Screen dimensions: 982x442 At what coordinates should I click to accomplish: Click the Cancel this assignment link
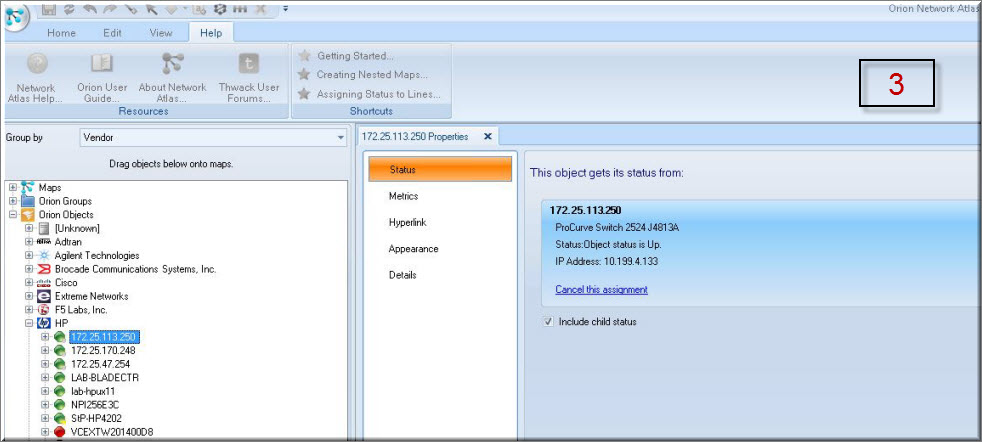601,289
